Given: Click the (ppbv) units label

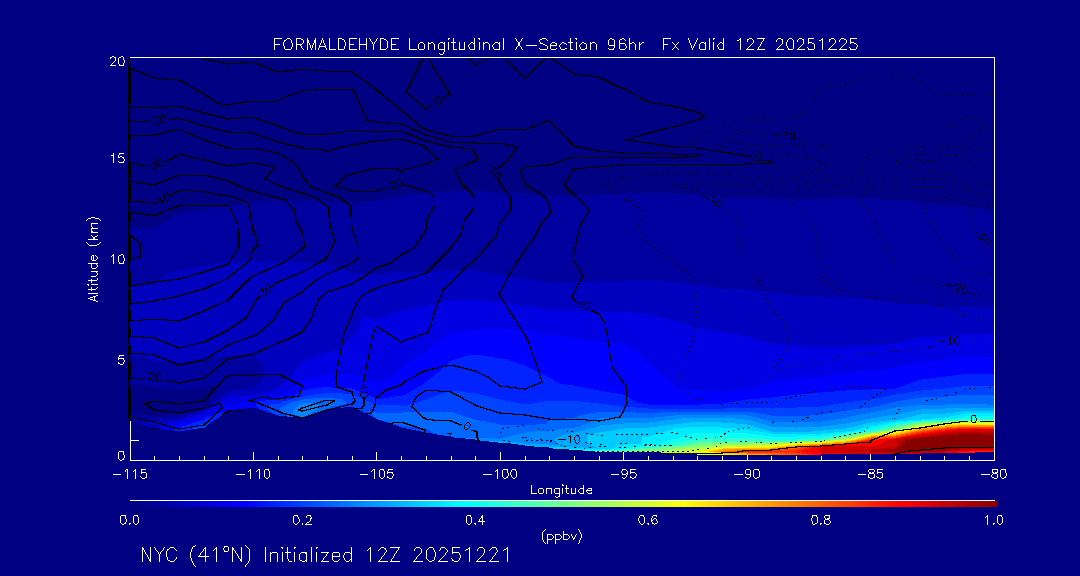Looking at the screenshot, I should click(x=561, y=536).
